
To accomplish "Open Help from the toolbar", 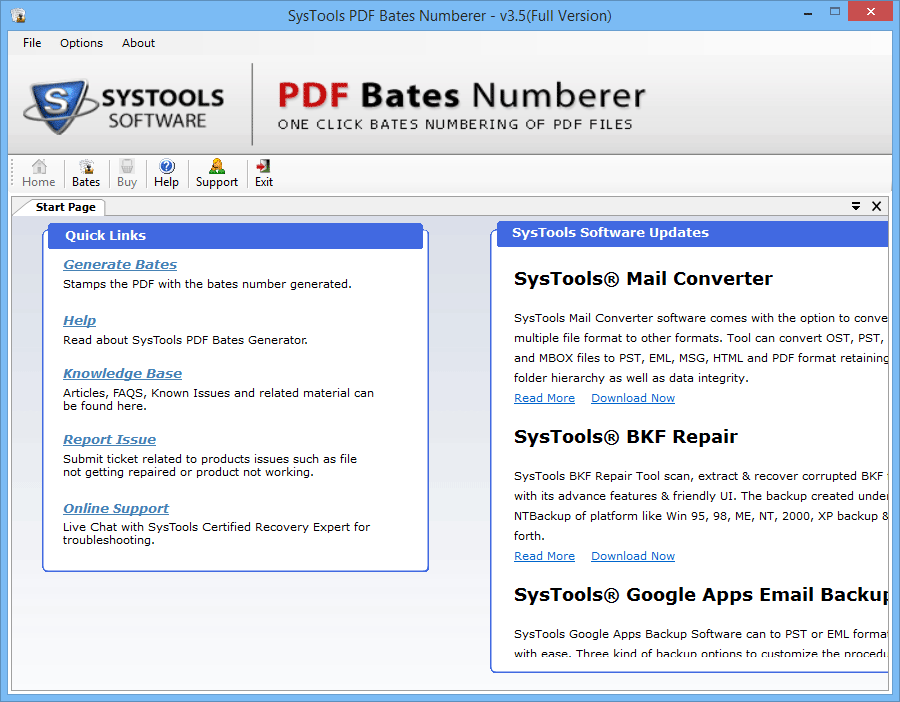I will tap(166, 173).
